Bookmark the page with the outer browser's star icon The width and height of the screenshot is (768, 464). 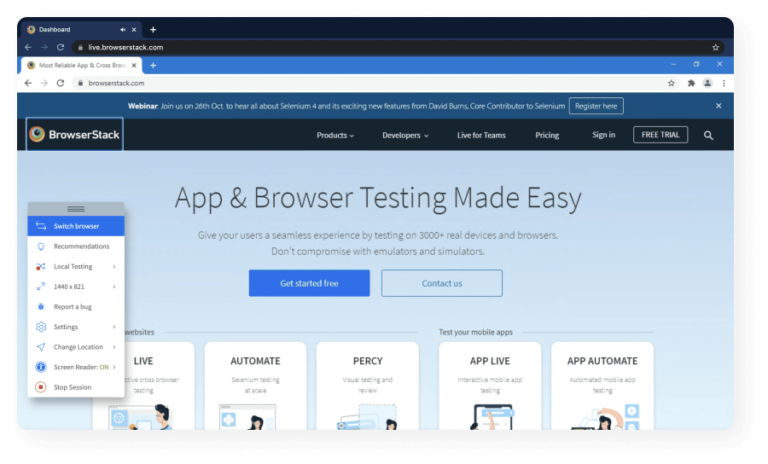[x=715, y=47]
